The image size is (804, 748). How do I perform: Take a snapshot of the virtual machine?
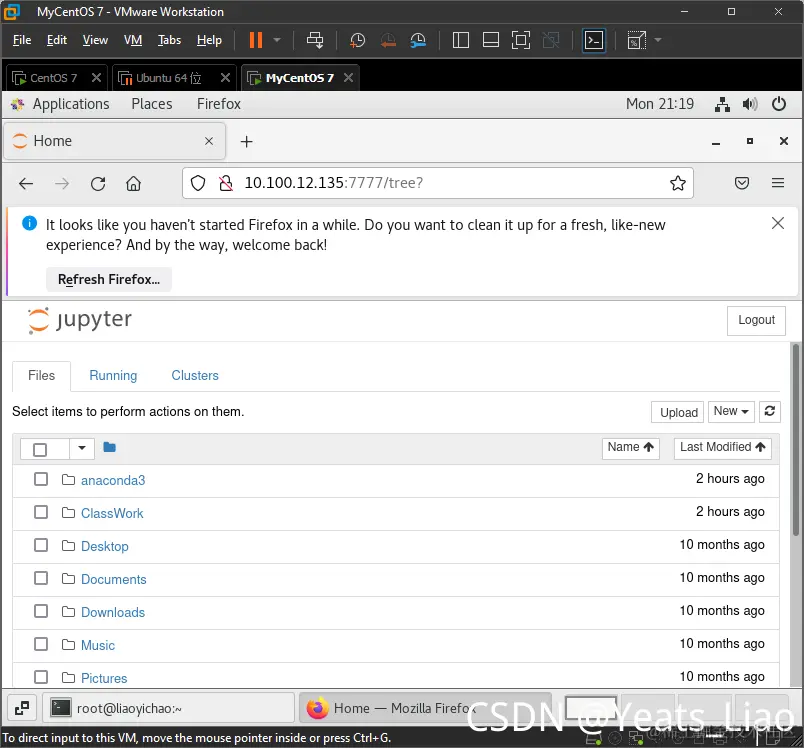click(x=357, y=40)
